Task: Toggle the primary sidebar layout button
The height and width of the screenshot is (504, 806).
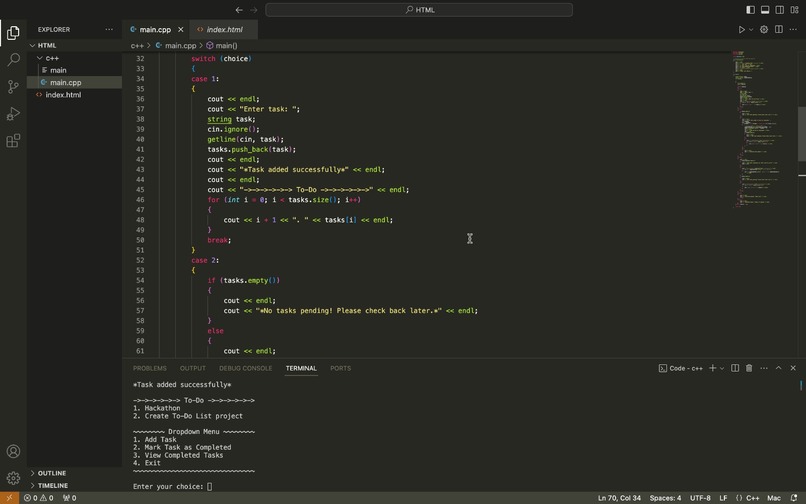Action: pyautogui.click(x=750, y=10)
